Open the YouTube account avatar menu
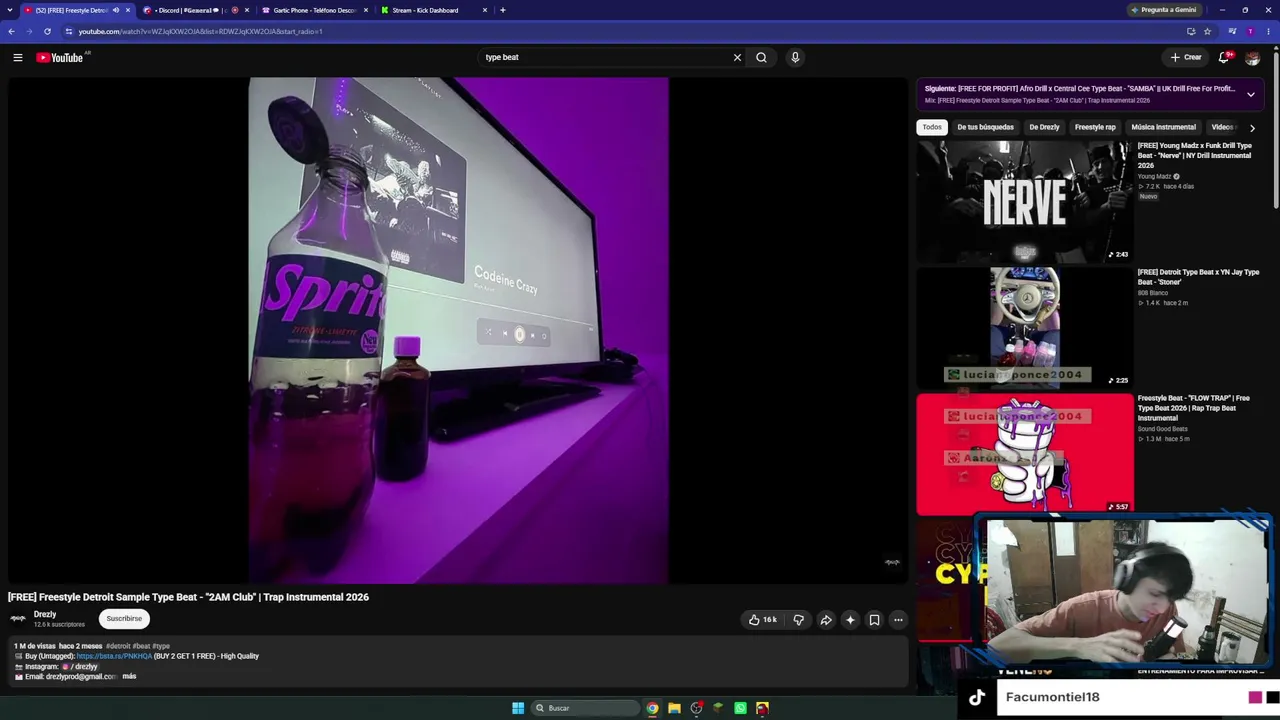Viewport: 1280px width, 720px height. coord(1252,58)
